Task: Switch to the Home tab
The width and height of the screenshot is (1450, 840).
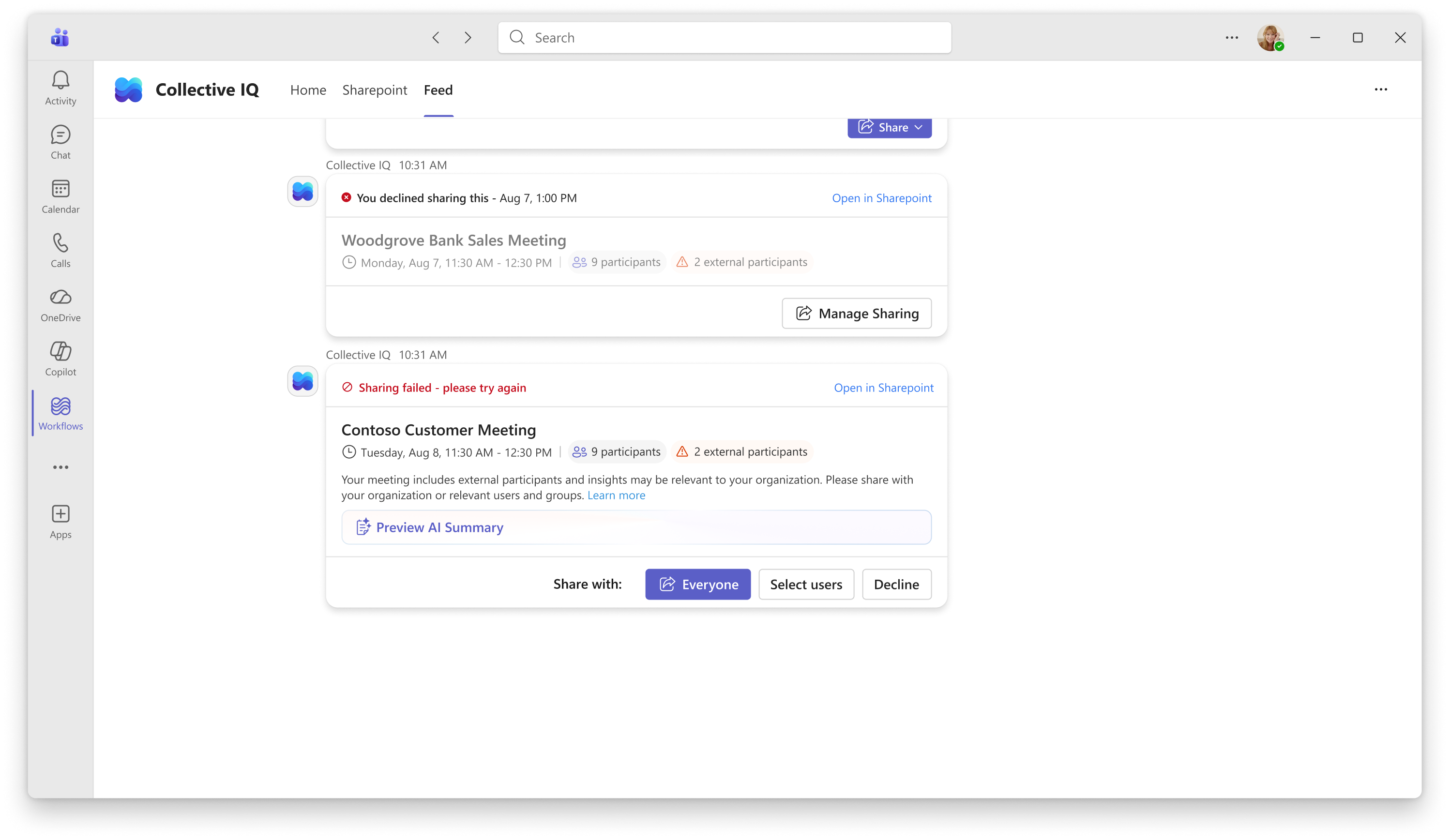Action: pos(308,90)
